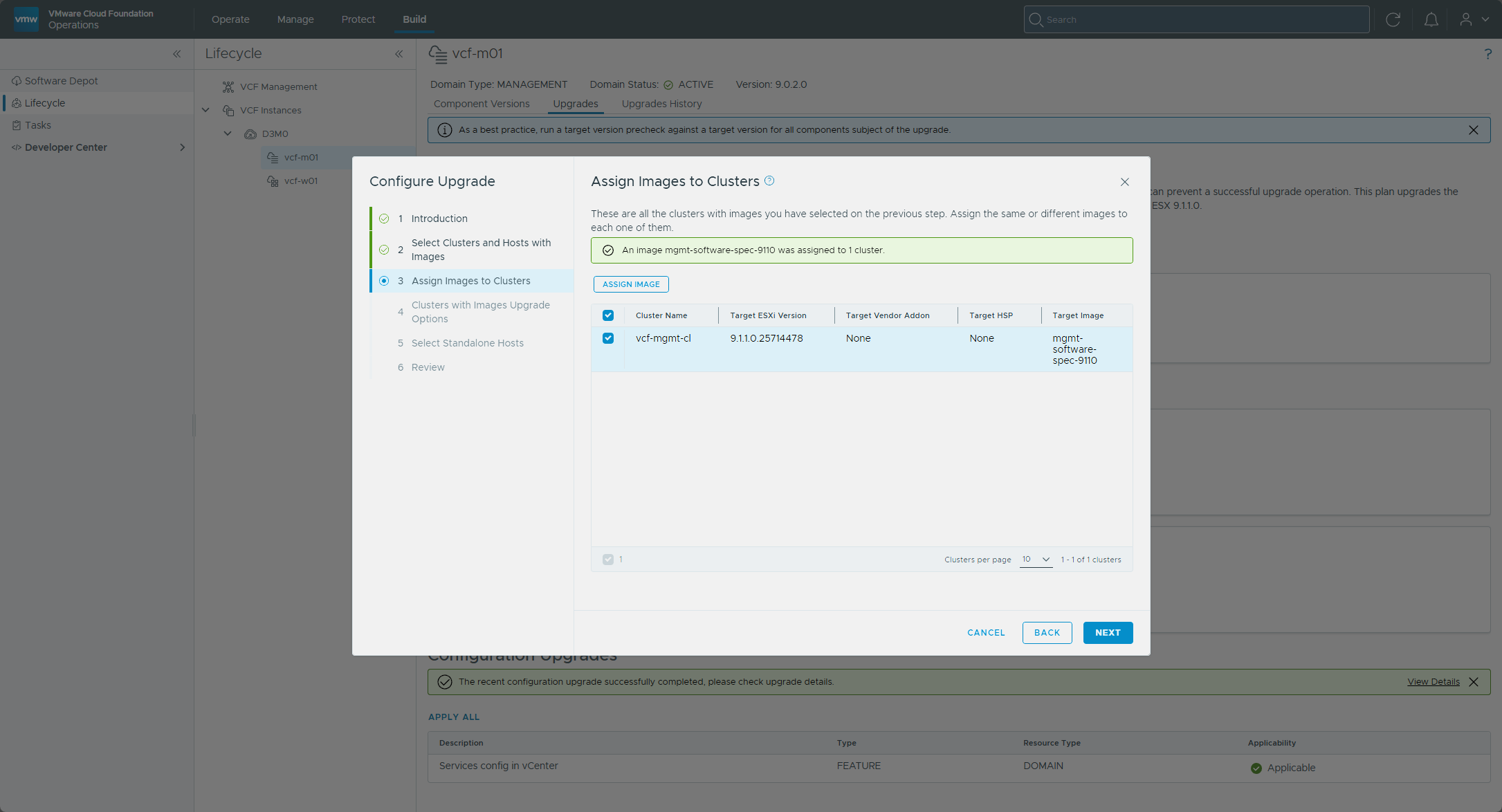Viewport: 1502px width, 812px height.
Task: Collapse the Lifecycle panel
Action: [x=399, y=53]
